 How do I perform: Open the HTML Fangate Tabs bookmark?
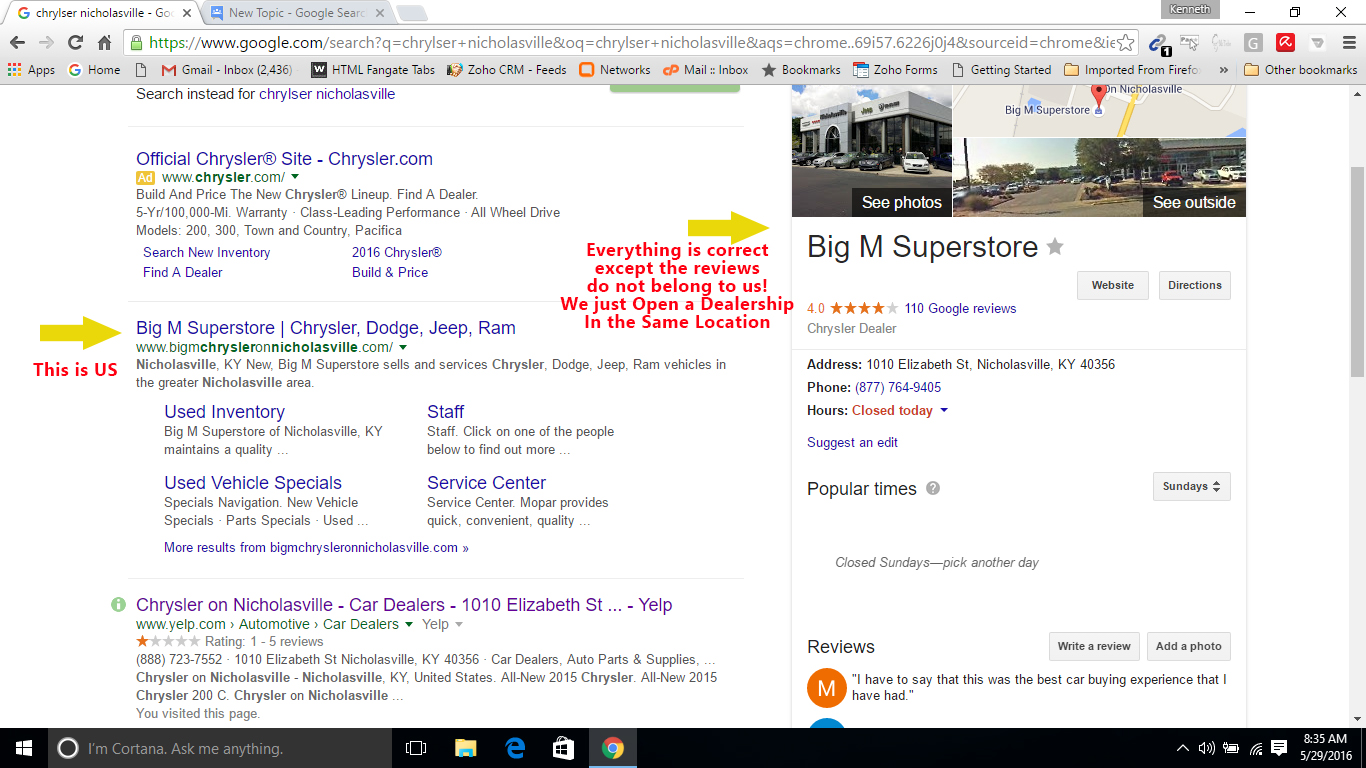pos(373,70)
